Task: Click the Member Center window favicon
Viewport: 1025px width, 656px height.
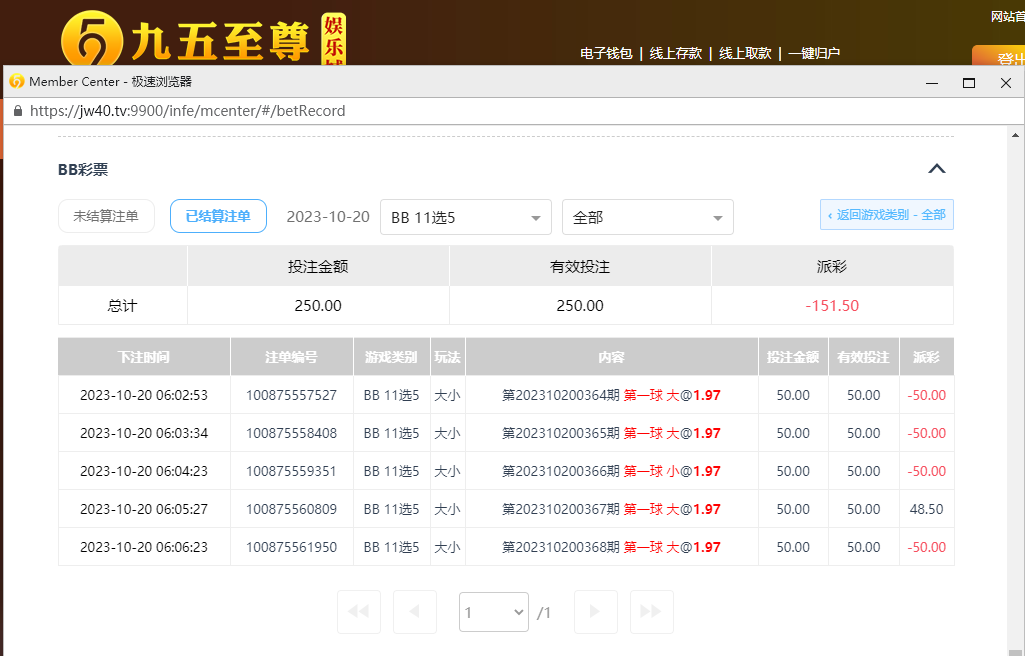Action: (16, 82)
